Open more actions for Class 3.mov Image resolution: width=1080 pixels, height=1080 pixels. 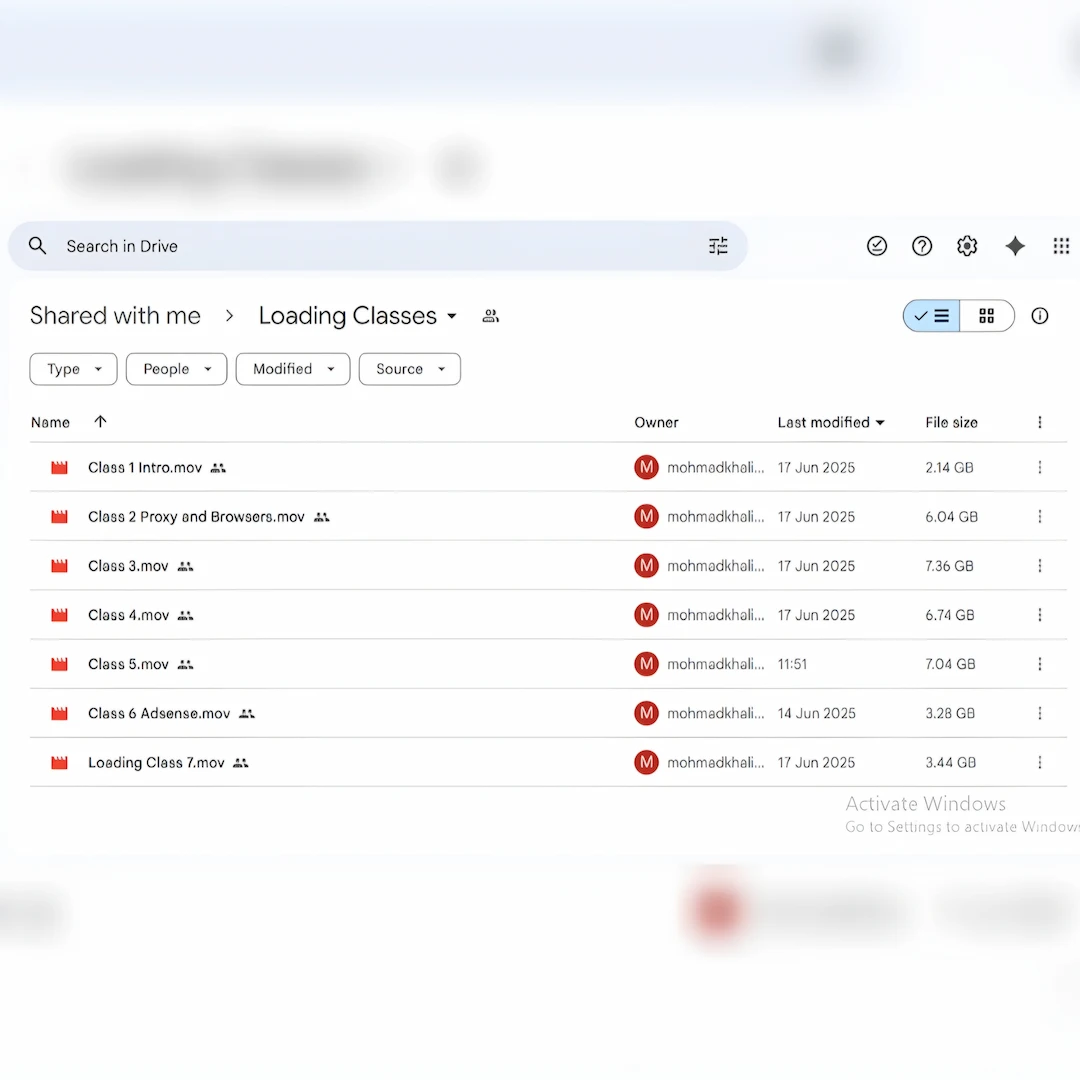coord(1040,566)
